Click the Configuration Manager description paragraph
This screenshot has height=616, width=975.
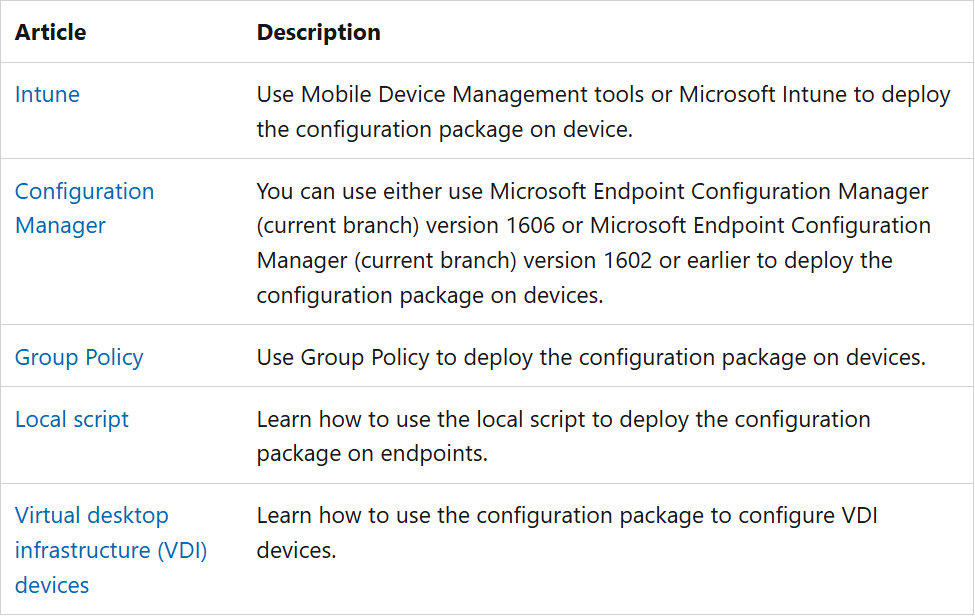(x=593, y=243)
